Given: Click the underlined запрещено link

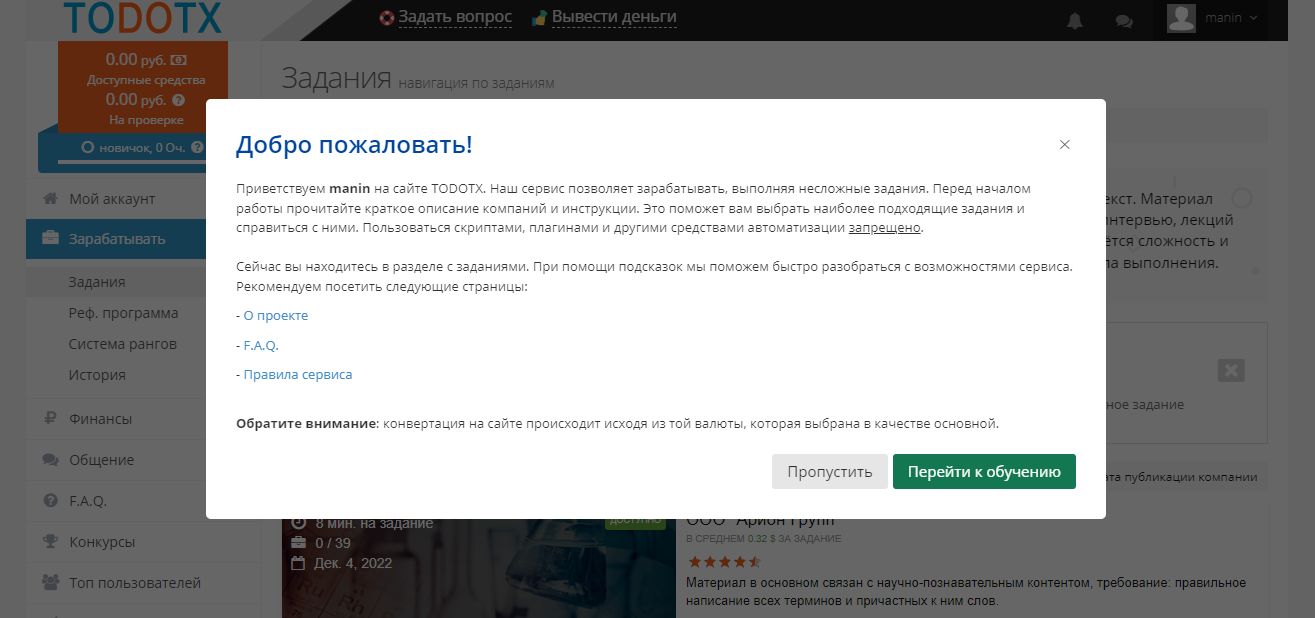Looking at the screenshot, I should (884, 227).
